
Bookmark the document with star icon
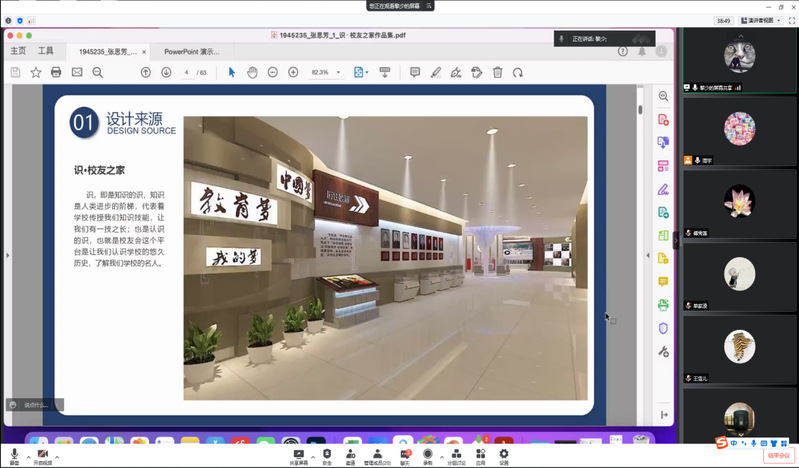click(x=36, y=72)
